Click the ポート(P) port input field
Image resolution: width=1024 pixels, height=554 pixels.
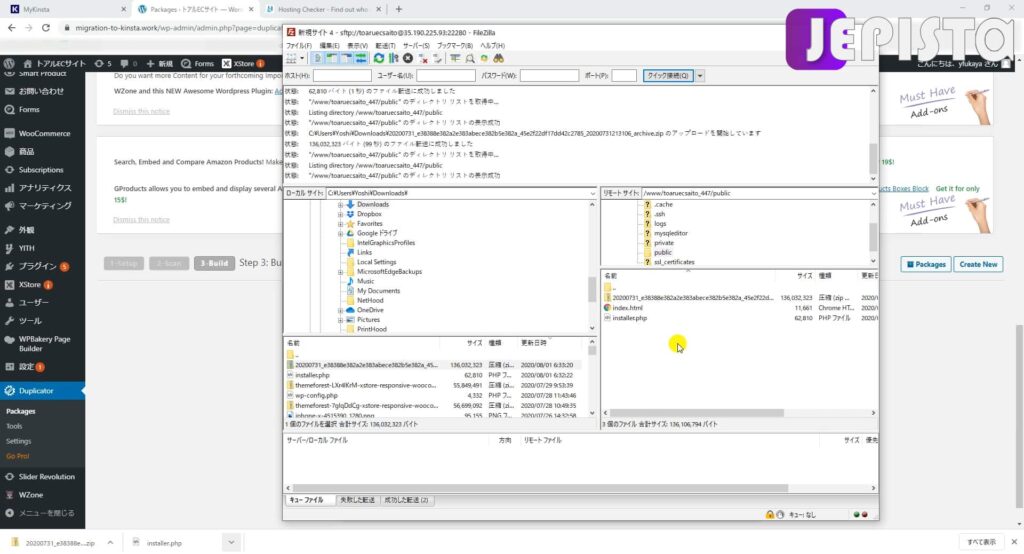pyautogui.click(x=624, y=76)
